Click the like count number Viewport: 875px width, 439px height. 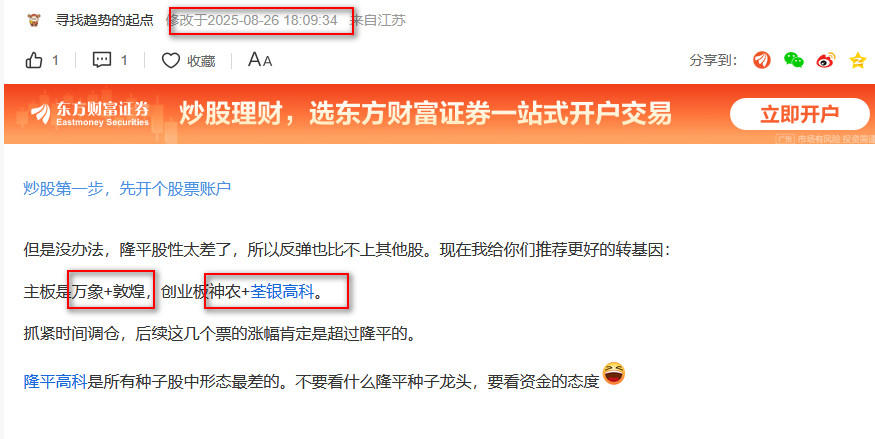click(55, 60)
